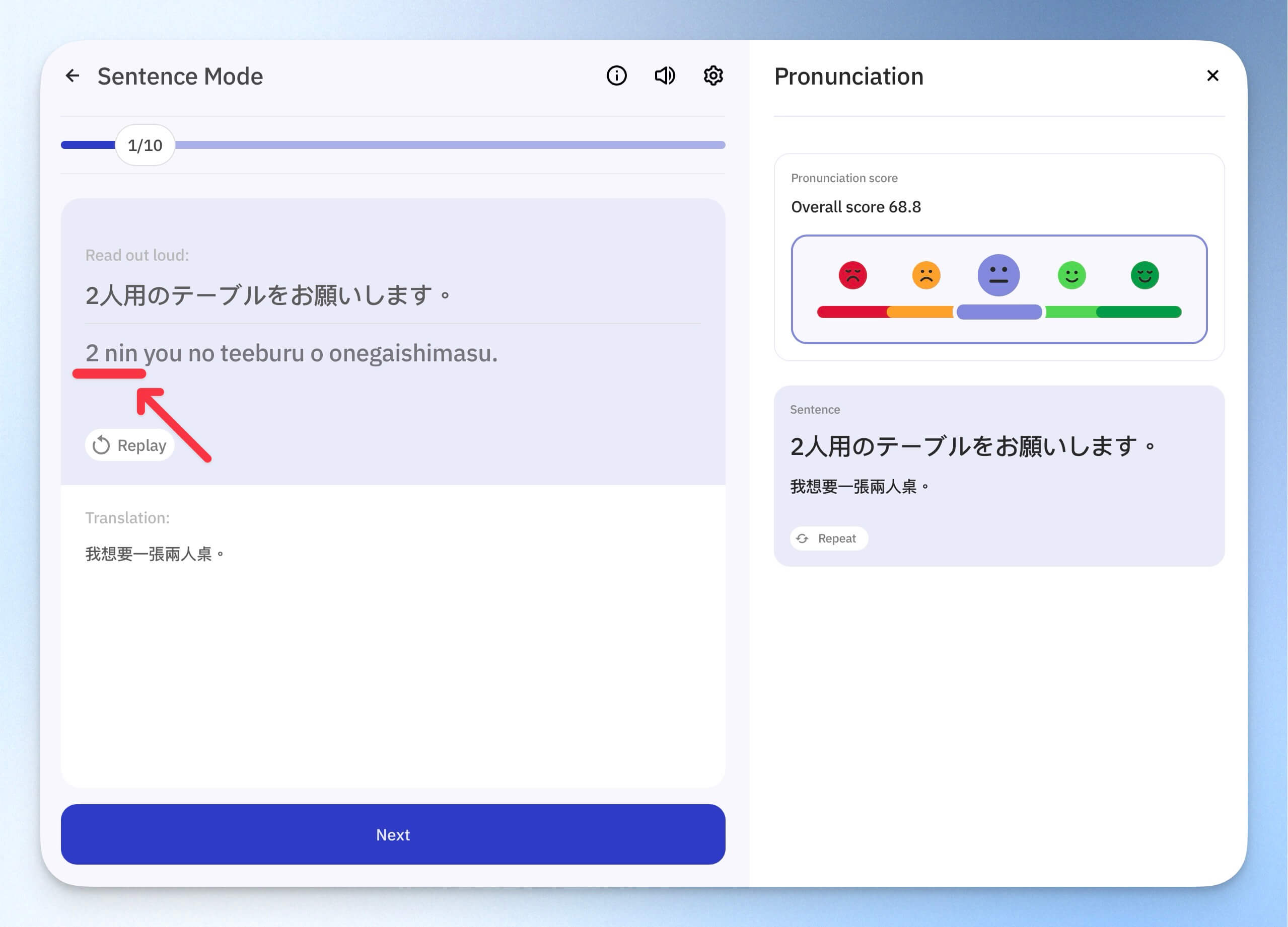Select the dark green happy face
The width and height of the screenshot is (1288, 927).
[1144, 275]
